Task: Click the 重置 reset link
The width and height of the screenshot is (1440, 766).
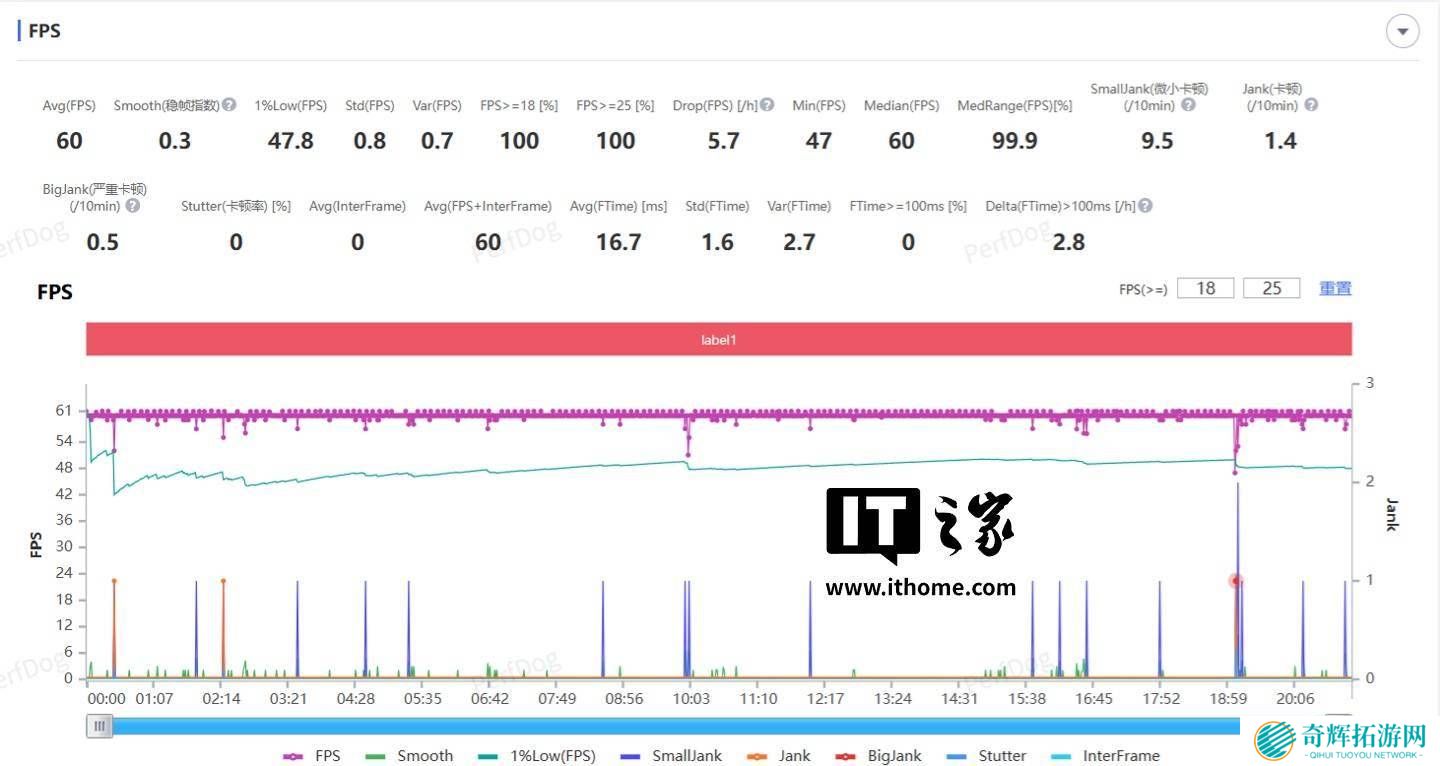Action: 1335,288
